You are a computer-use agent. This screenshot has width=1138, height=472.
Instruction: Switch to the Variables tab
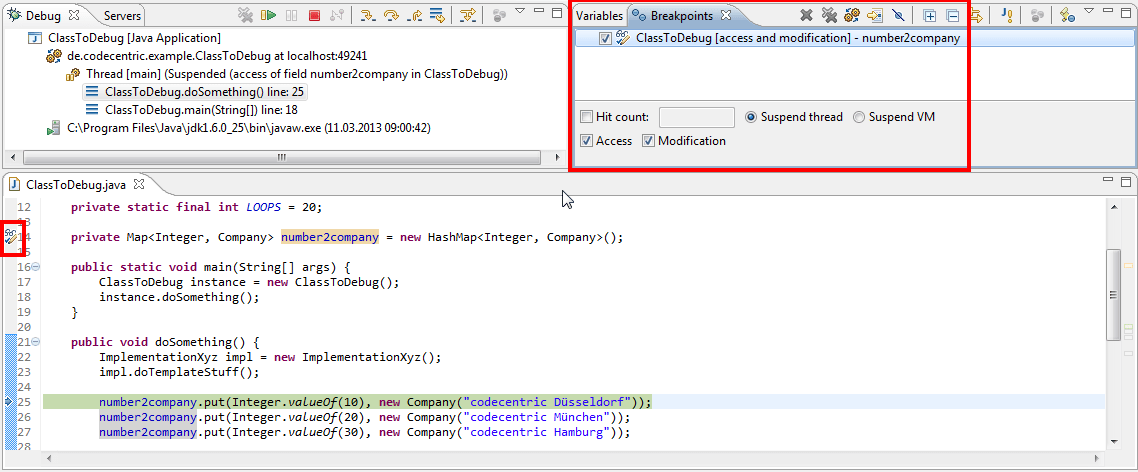tap(599, 15)
